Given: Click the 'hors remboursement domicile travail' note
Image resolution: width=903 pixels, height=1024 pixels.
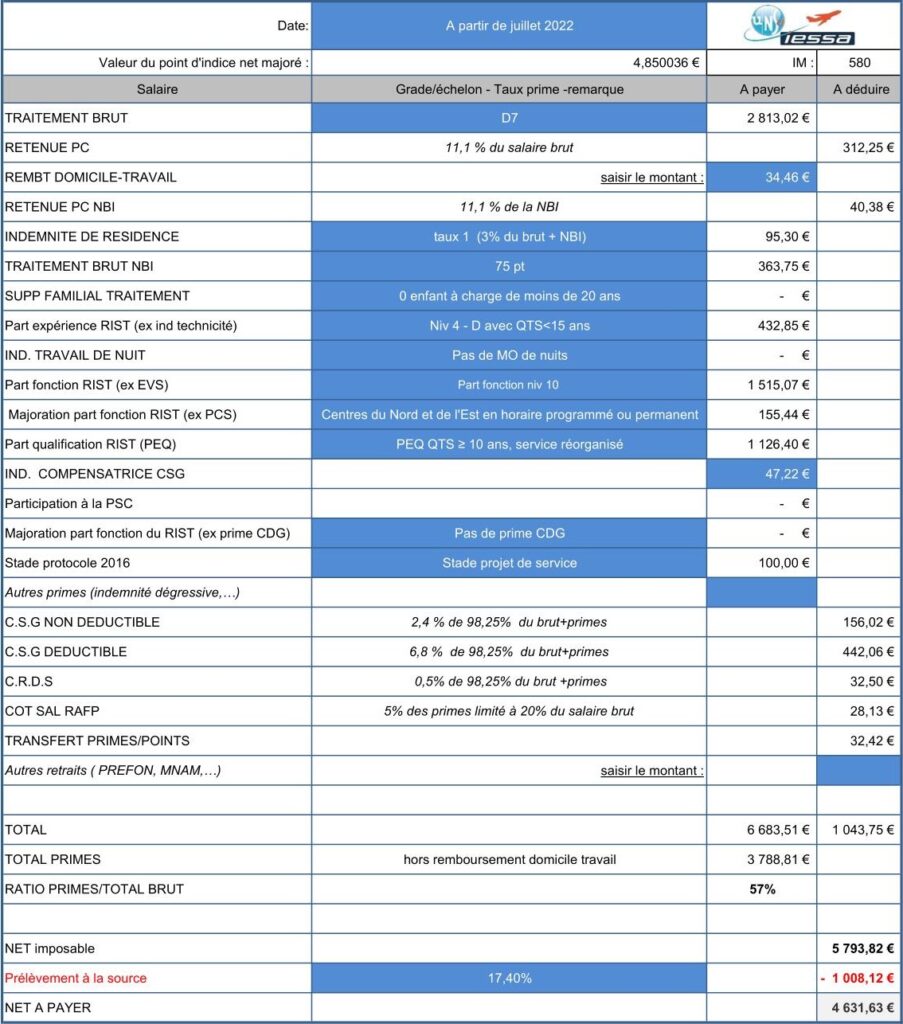Looking at the screenshot, I should click(x=509, y=859).
